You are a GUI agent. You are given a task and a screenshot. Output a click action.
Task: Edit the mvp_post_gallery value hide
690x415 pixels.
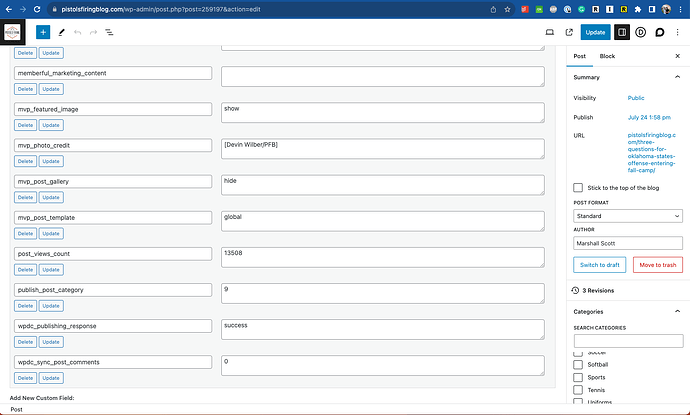[x=383, y=185]
